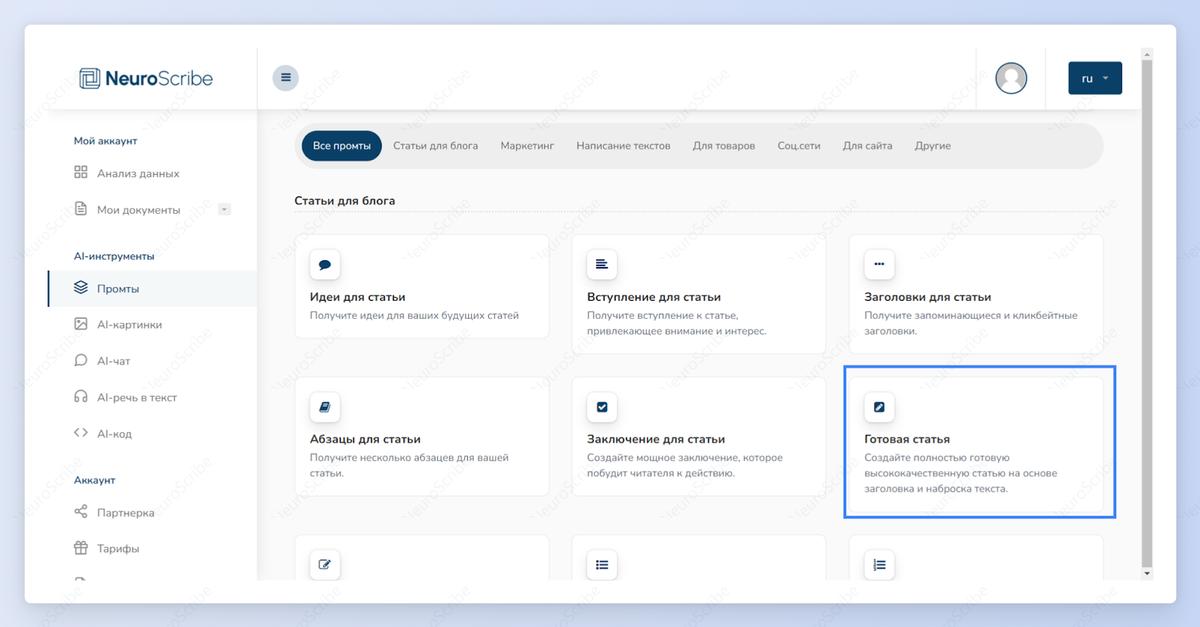Image resolution: width=1200 pixels, height=627 pixels.
Task: Open the user avatar profile
Action: click(x=1011, y=78)
